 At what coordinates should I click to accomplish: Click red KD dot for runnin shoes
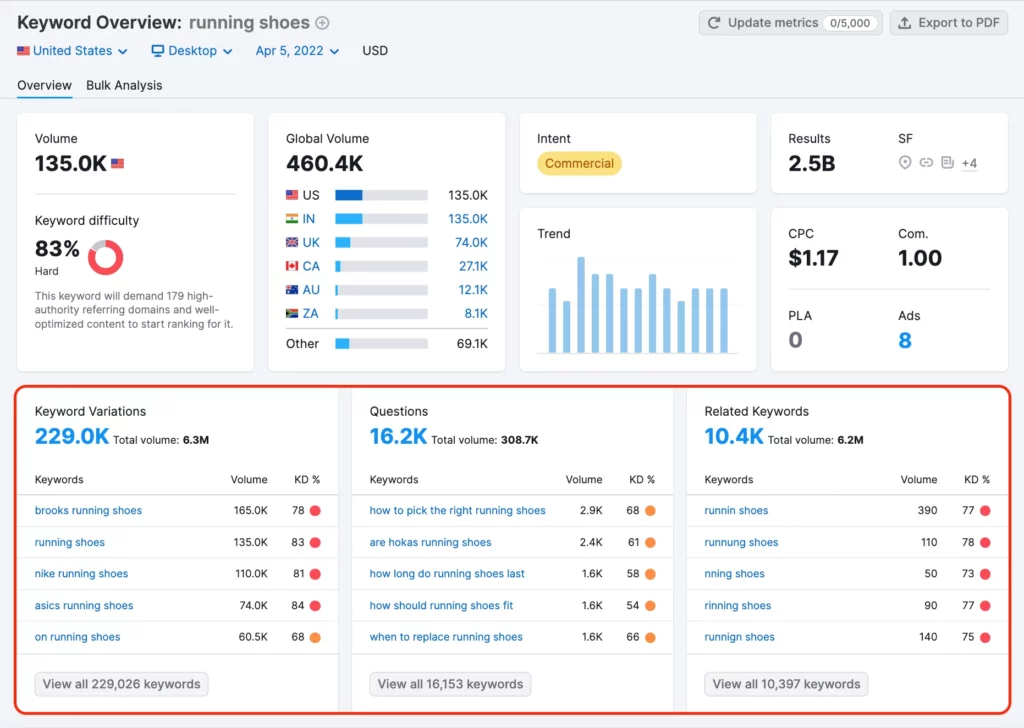(x=985, y=511)
